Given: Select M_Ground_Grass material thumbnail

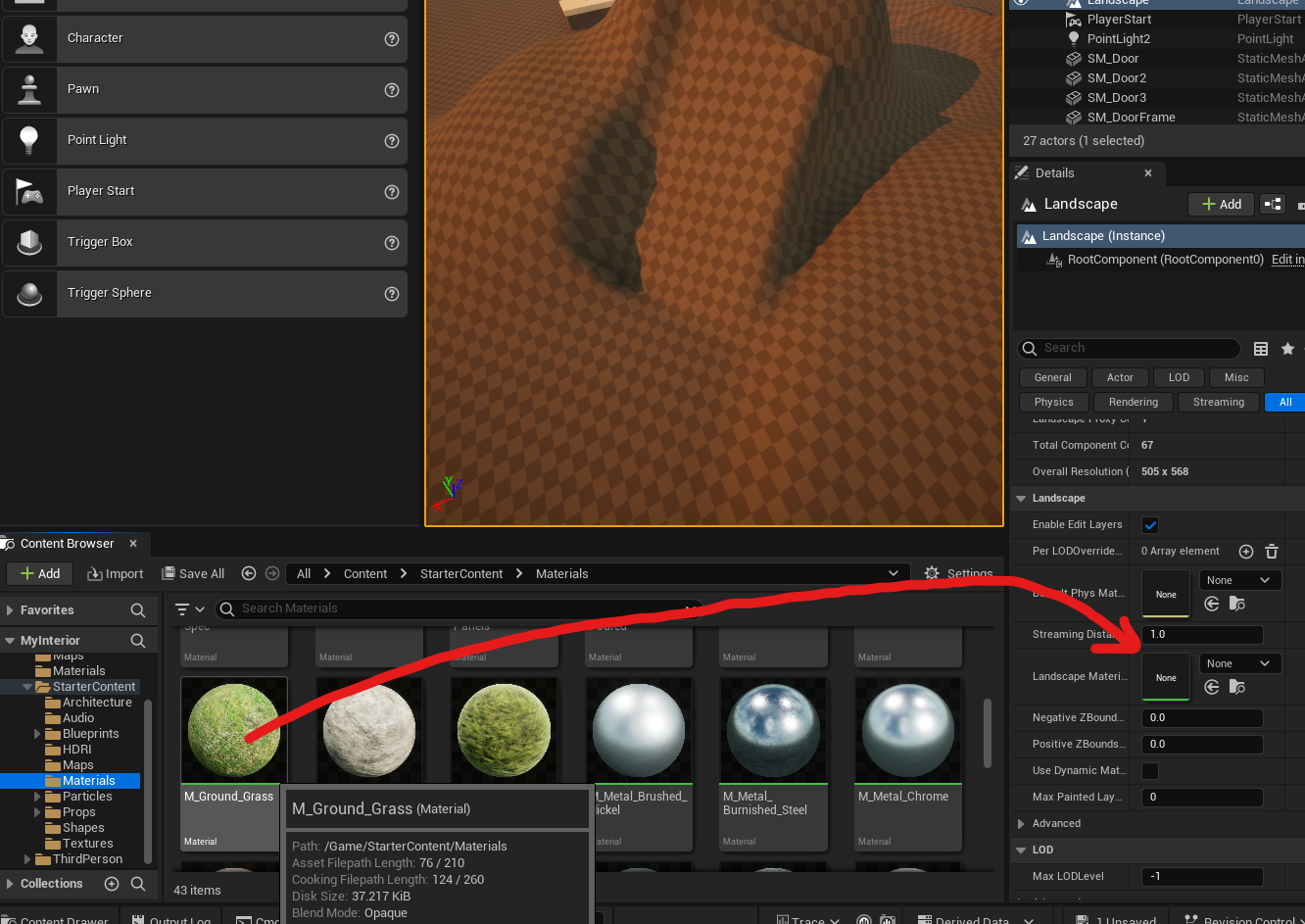Looking at the screenshot, I should [x=233, y=731].
